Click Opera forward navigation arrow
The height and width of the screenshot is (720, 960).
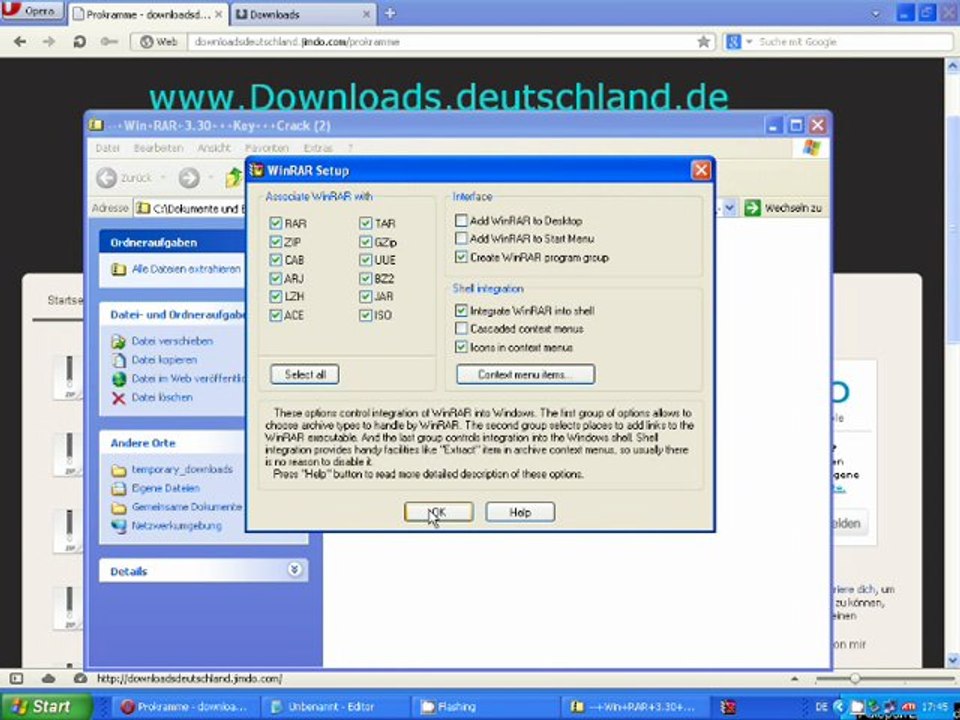tap(49, 42)
